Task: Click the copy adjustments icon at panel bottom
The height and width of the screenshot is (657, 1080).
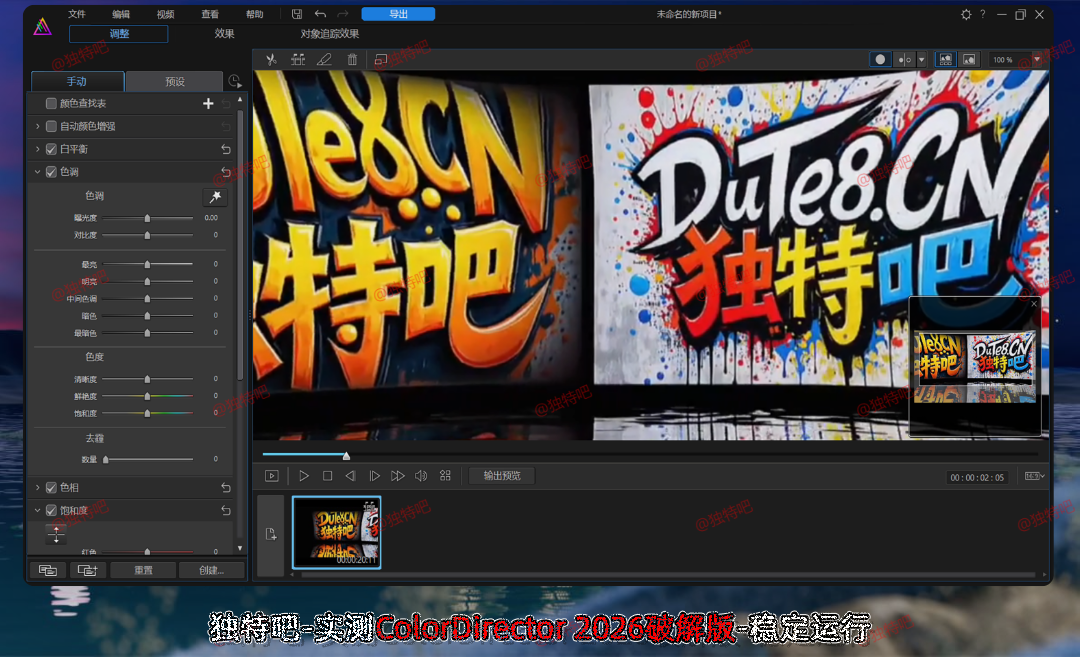Action: 48,570
